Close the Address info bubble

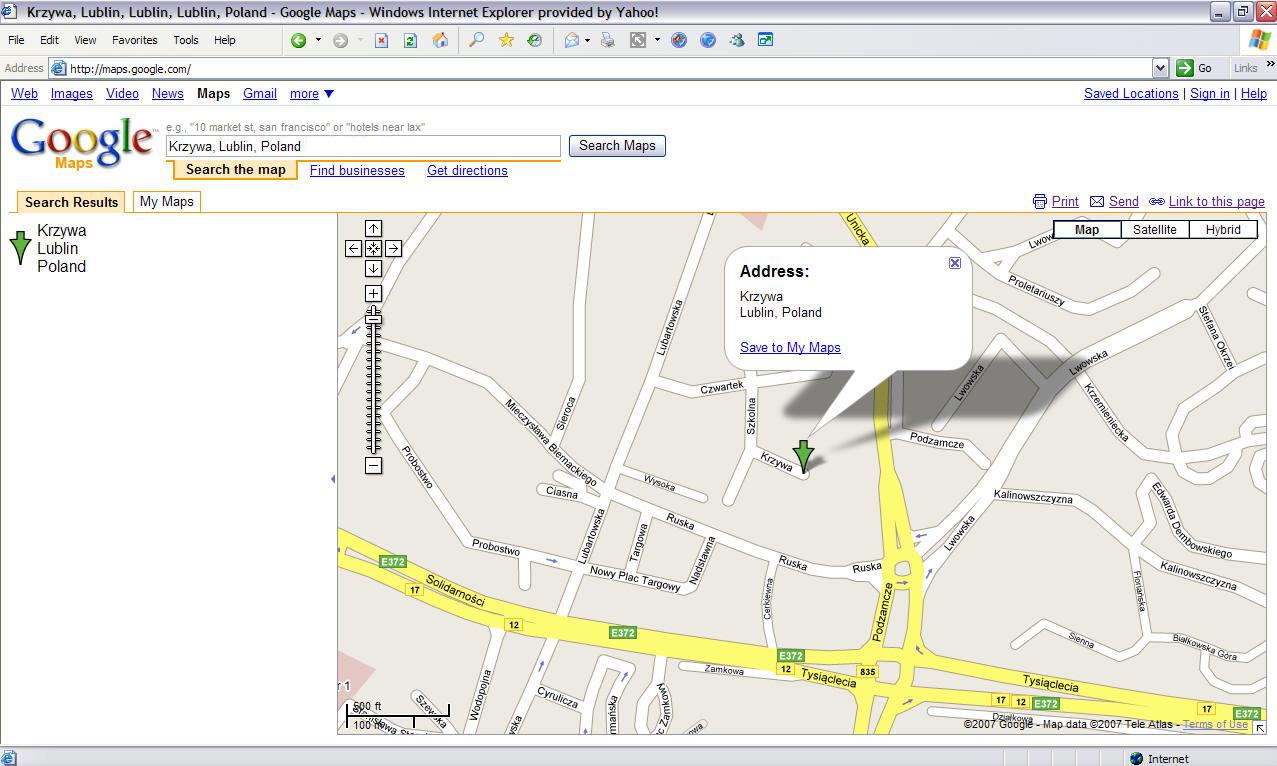(955, 263)
